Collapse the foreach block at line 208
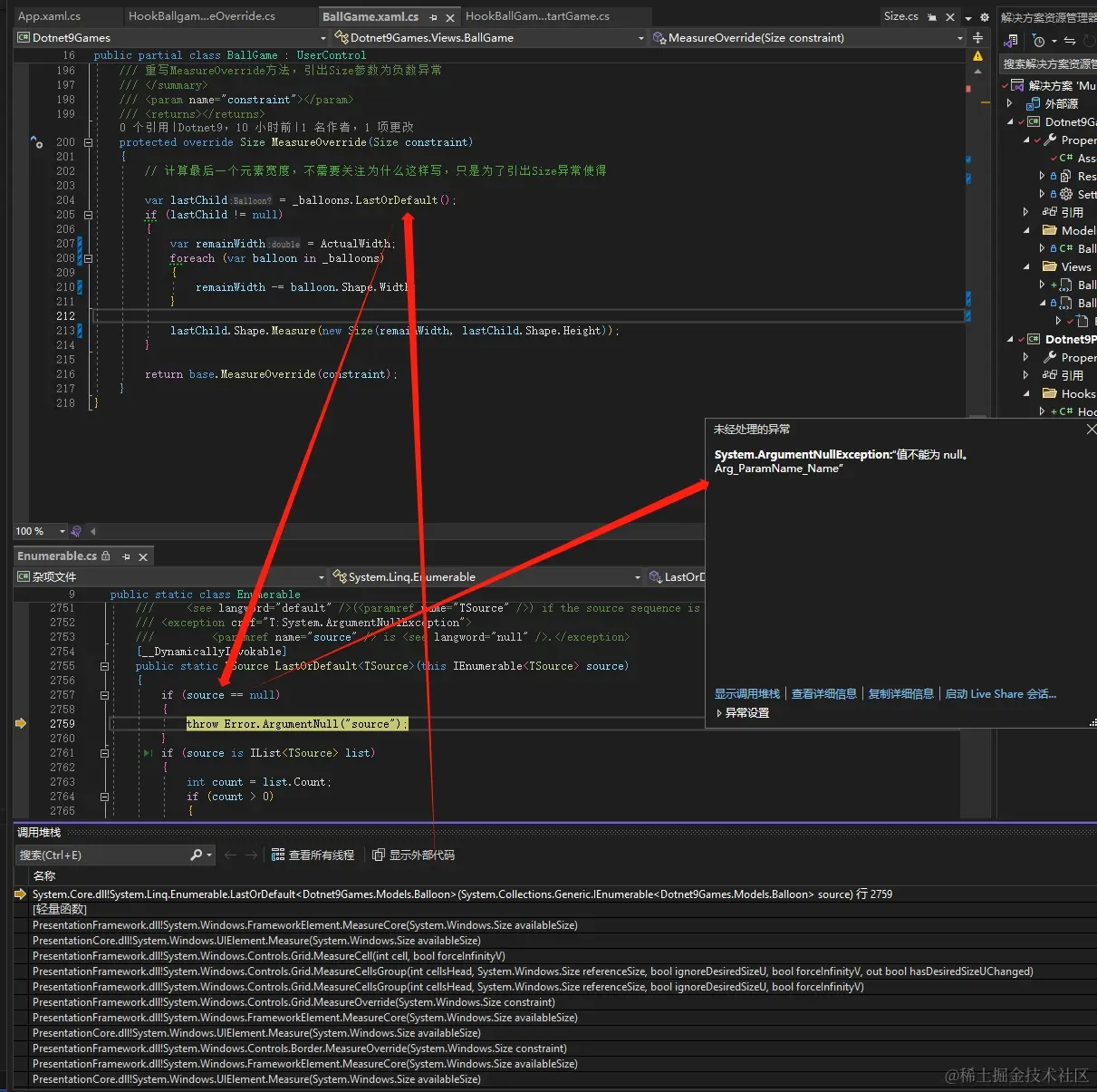Viewport: 1097px width, 1092px height. pyautogui.click(x=88, y=258)
